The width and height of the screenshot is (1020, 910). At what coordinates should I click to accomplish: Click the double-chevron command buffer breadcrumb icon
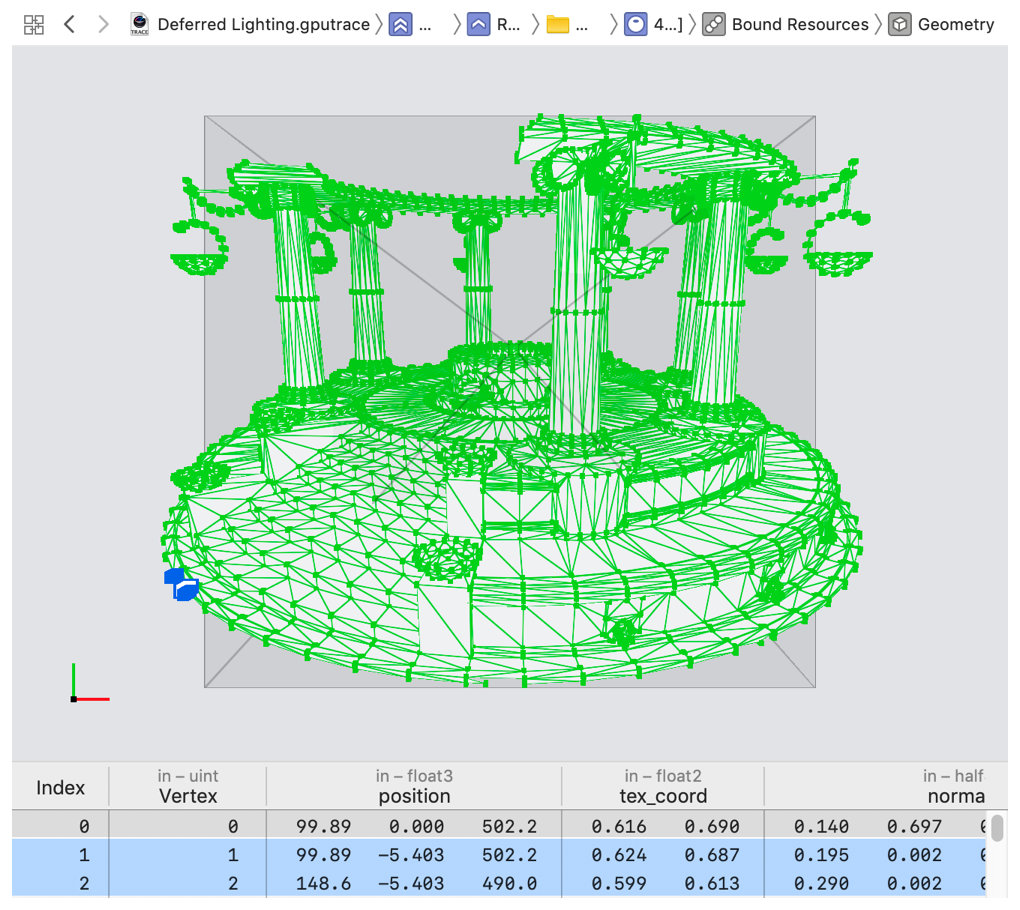[x=401, y=25]
